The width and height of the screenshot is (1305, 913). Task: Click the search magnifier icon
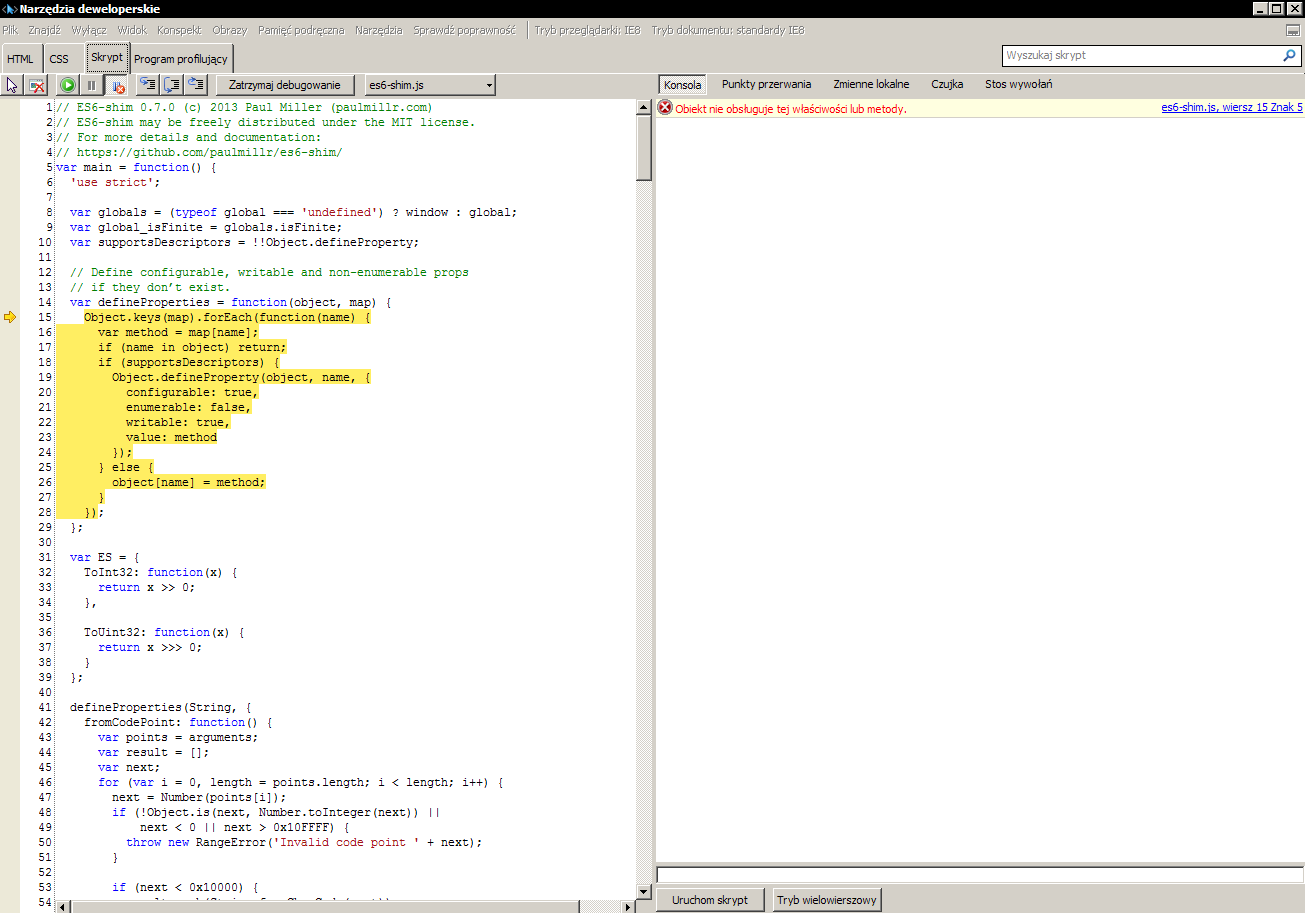(1289, 56)
